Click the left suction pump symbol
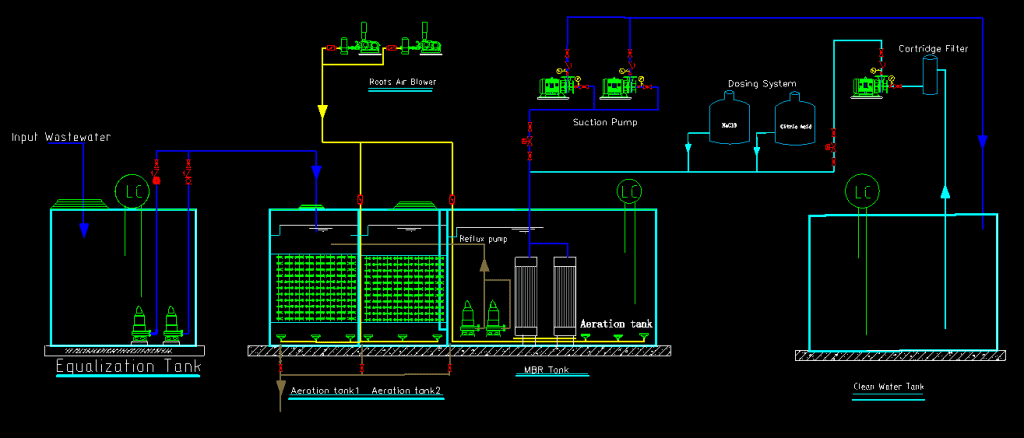The width and height of the screenshot is (1024, 438). [552, 88]
